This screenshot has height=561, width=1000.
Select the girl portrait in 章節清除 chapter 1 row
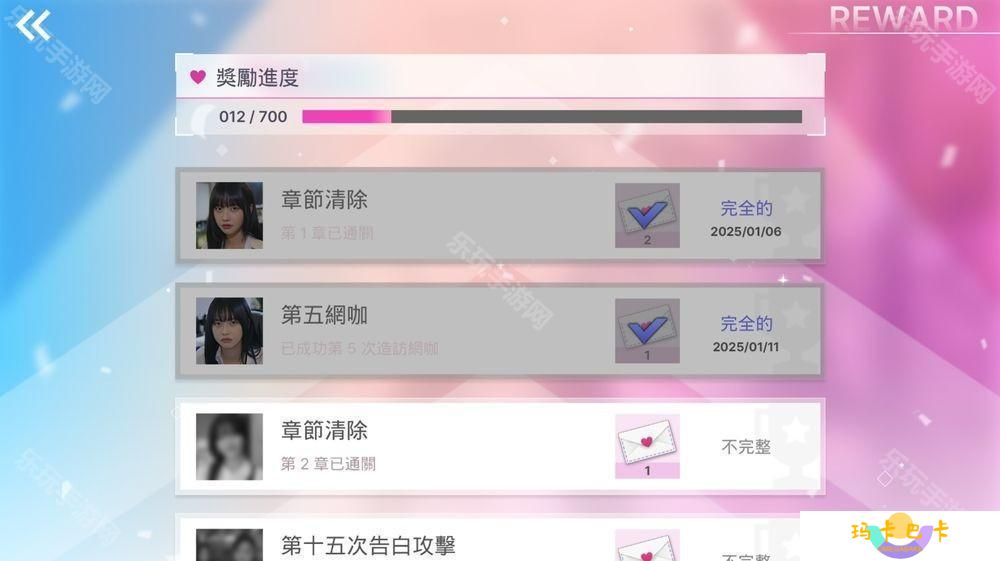229,215
